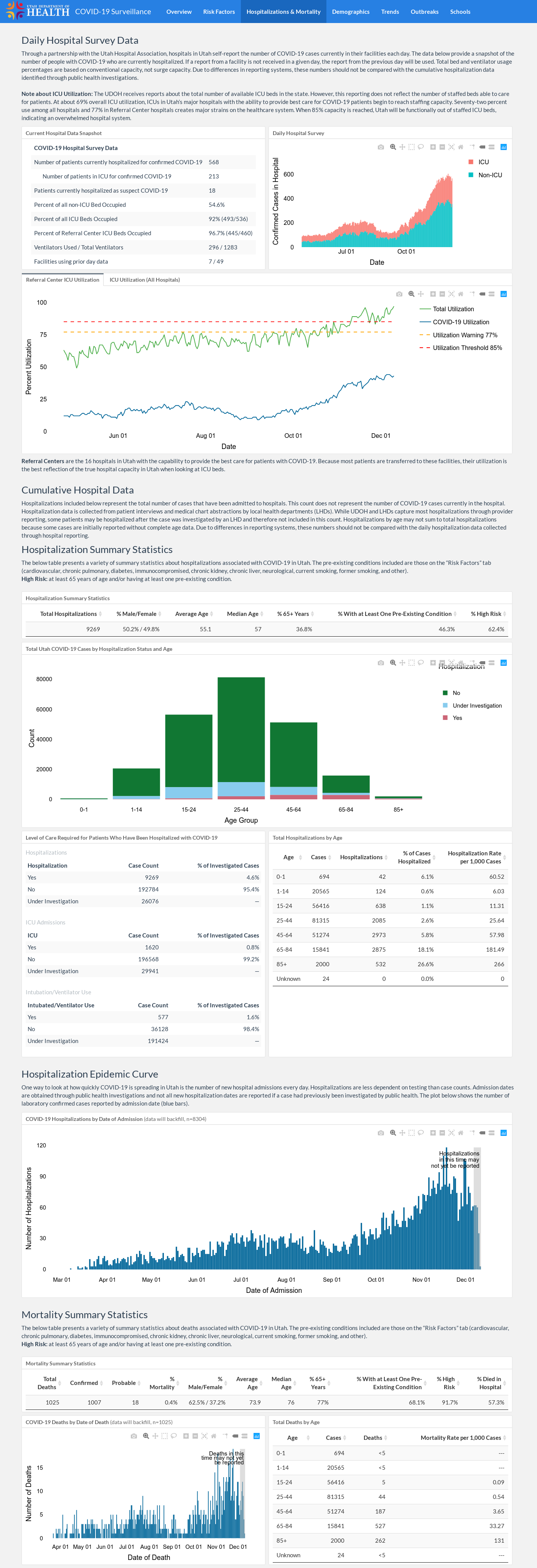Click Utah Department of Health logo
Viewport: 537px width, 1568px height.
[x=38, y=11]
